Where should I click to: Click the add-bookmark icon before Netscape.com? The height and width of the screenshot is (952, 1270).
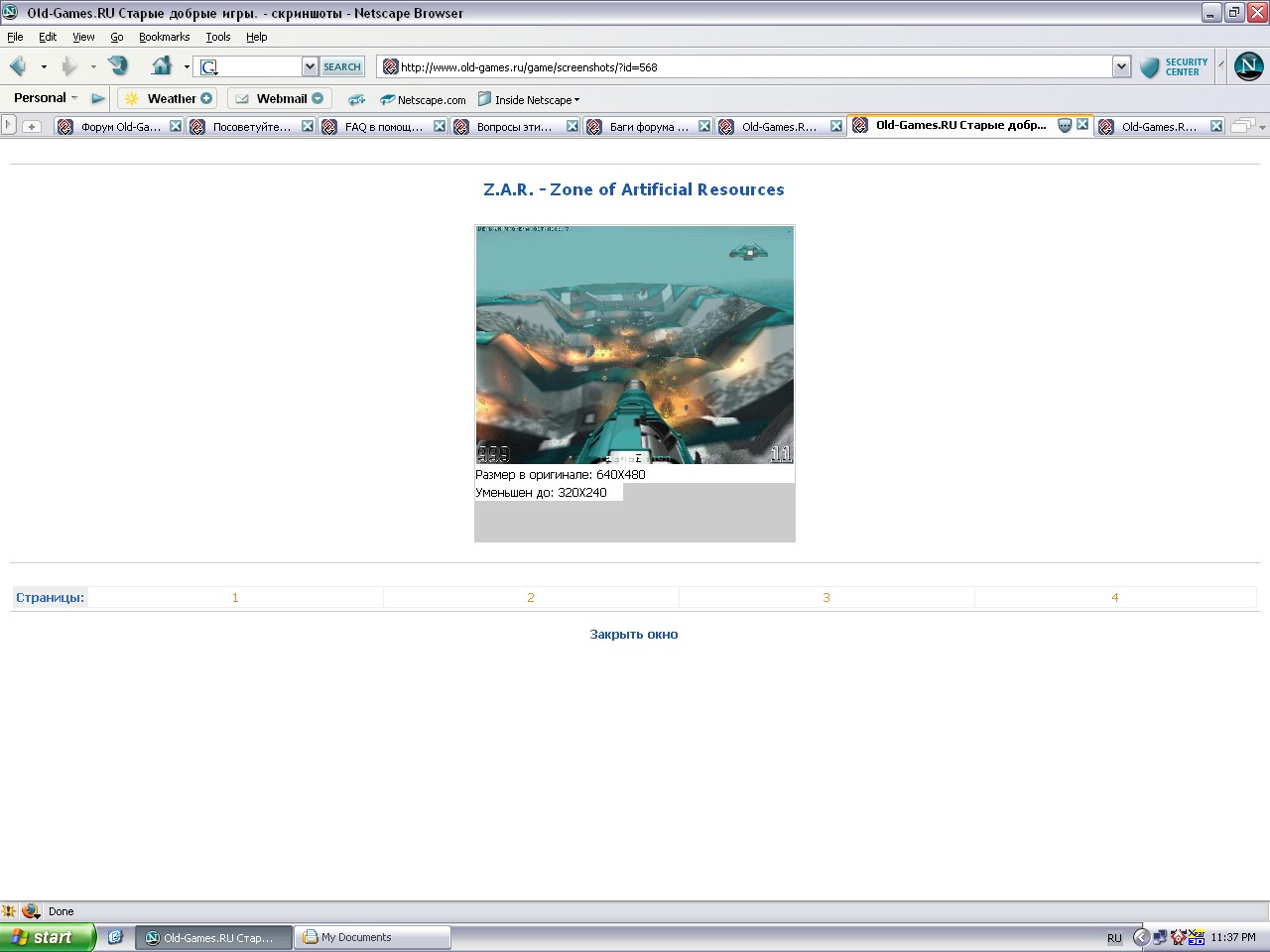pyautogui.click(x=356, y=99)
